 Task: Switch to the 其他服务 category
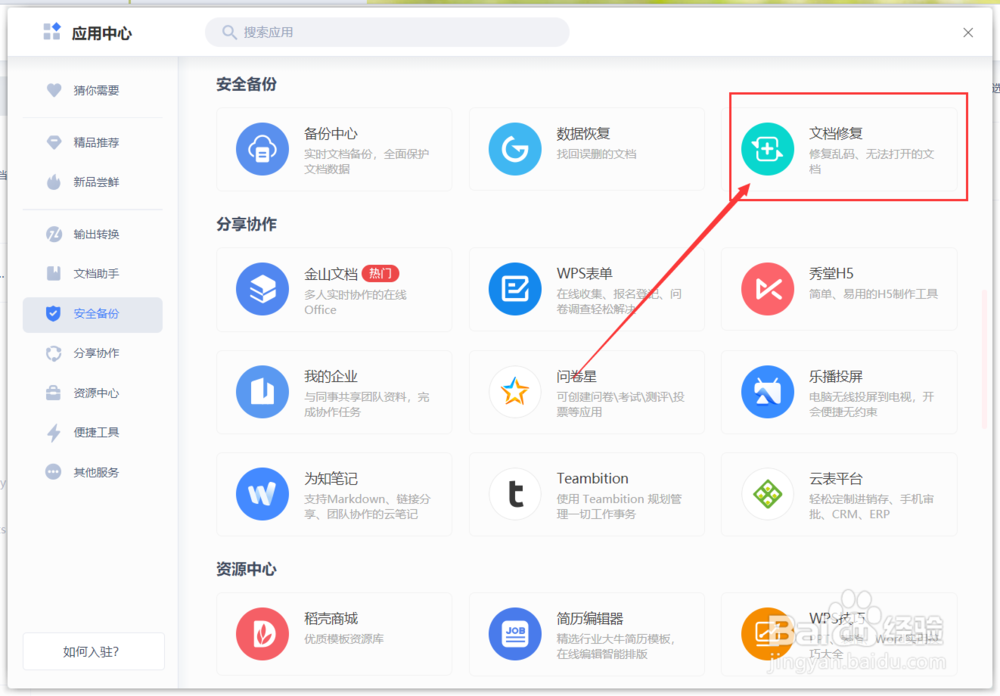pos(92,472)
